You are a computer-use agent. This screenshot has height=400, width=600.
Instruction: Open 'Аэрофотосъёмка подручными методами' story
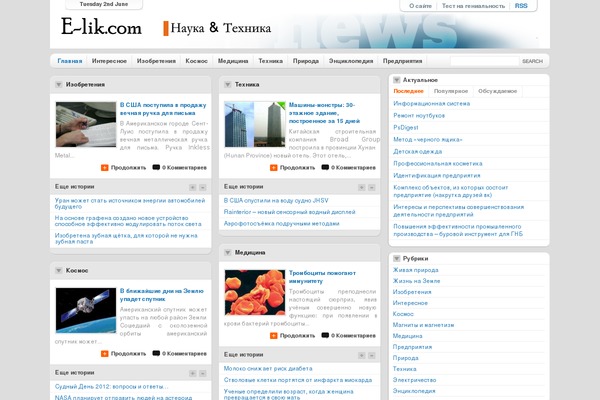tap(281, 224)
